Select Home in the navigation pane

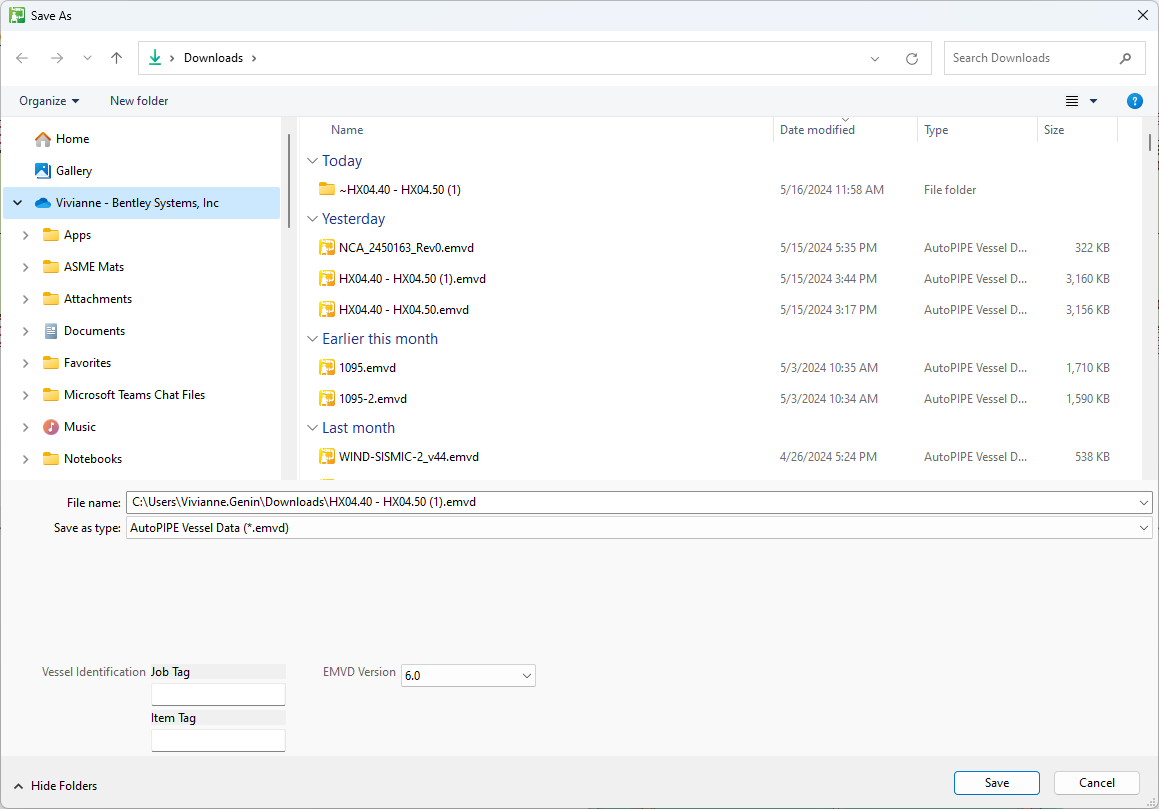(72, 138)
